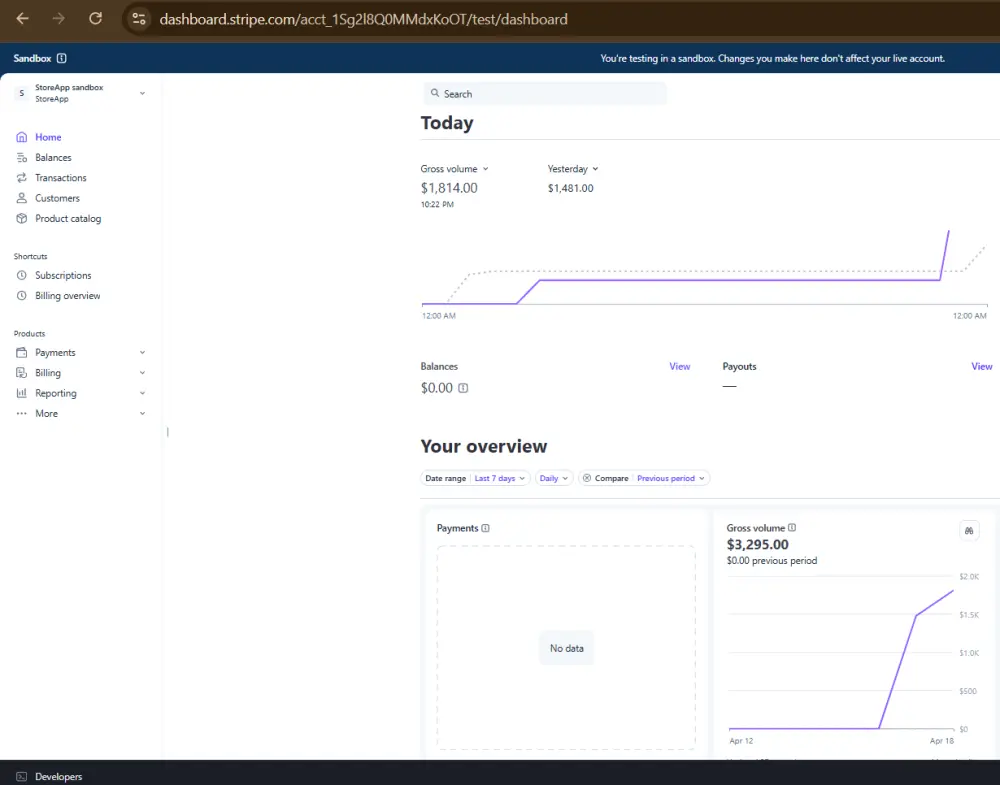The image size is (1000, 785).
Task: Open Balances in the sidebar
Action: click(x=53, y=158)
